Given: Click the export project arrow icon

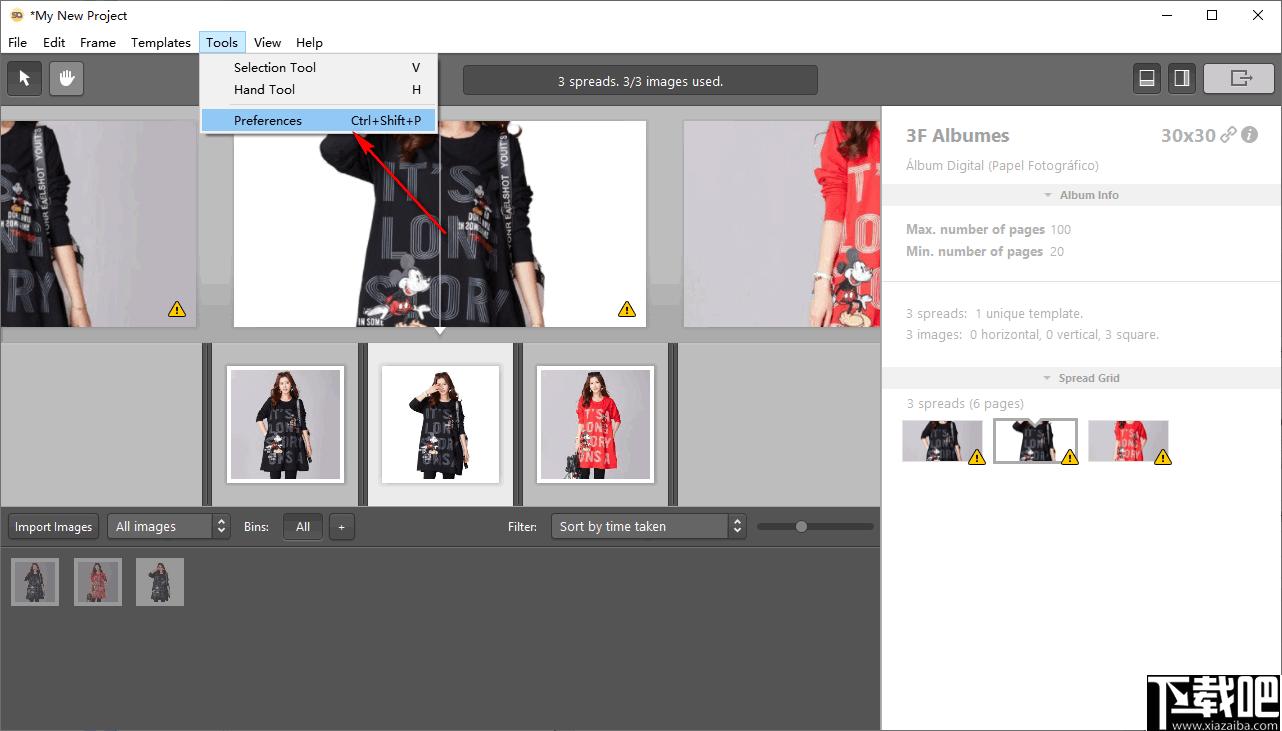Looking at the screenshot, I should coord(1240,79).
